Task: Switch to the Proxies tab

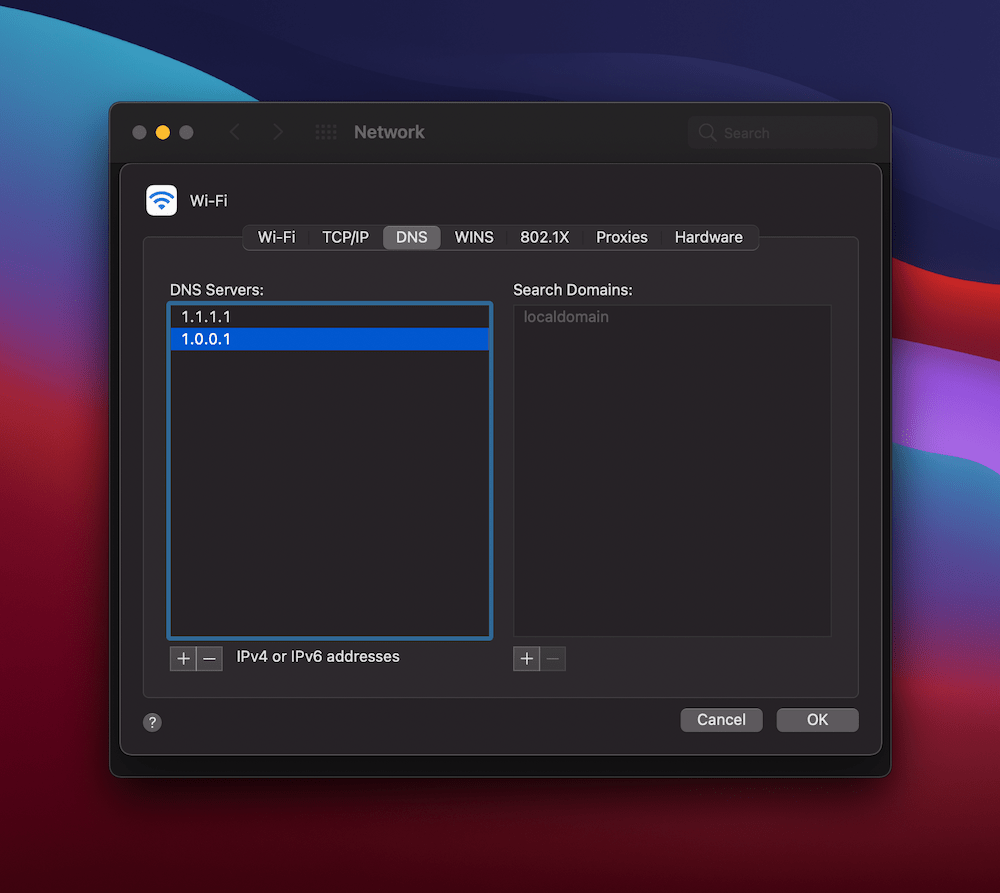Action: click(x=621, y=237)
